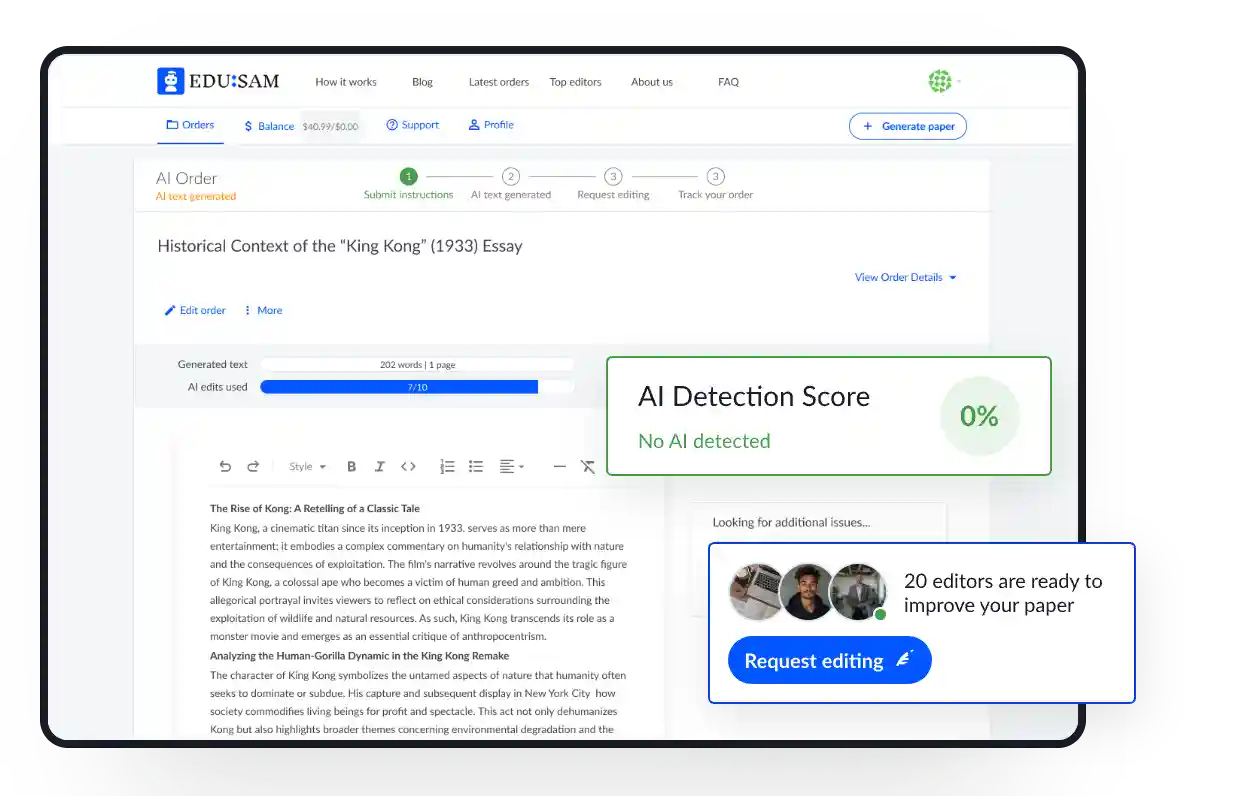Open the Style dropdown

tap(307, 466)
